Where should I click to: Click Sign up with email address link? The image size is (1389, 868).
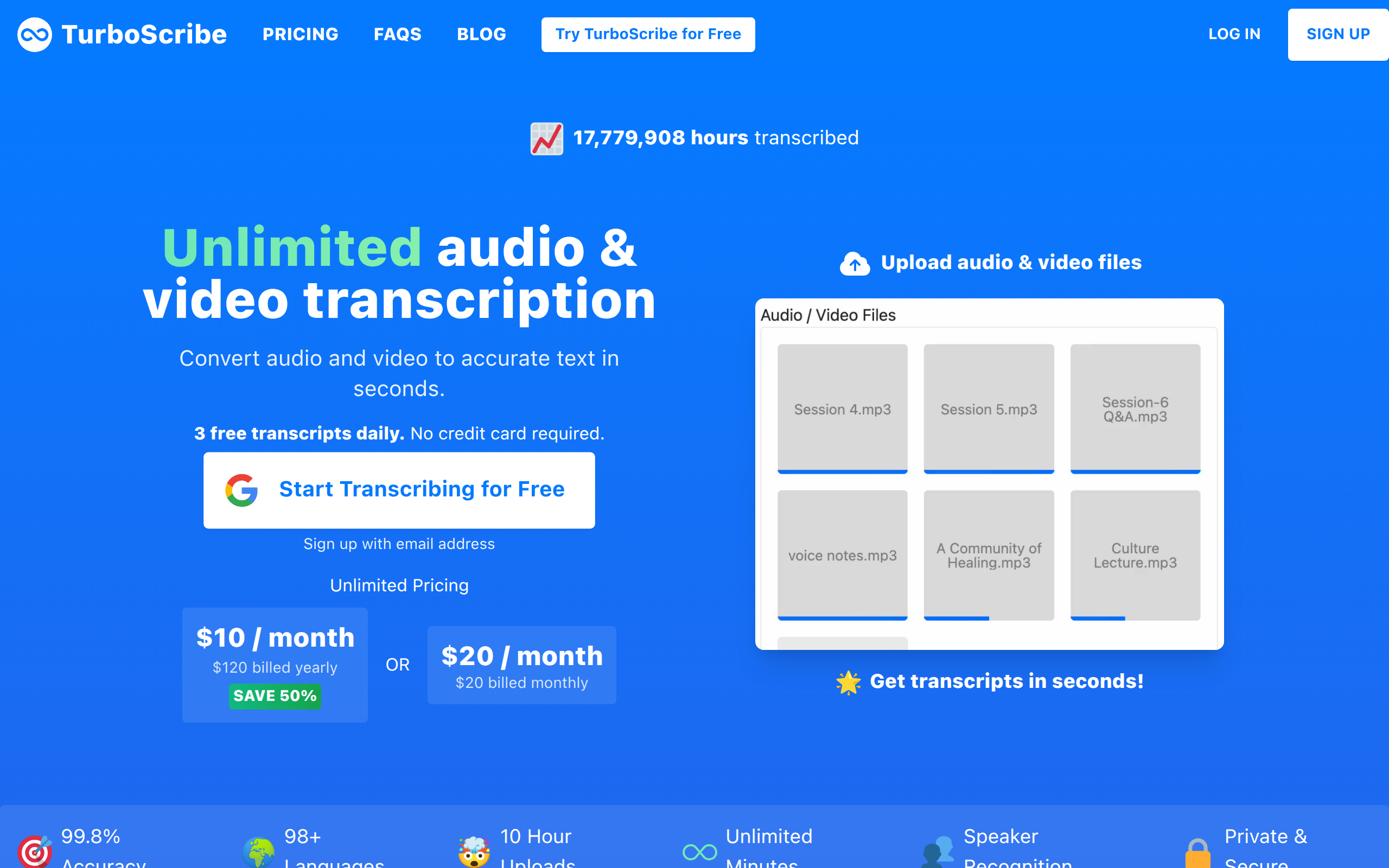pos(399,544)
